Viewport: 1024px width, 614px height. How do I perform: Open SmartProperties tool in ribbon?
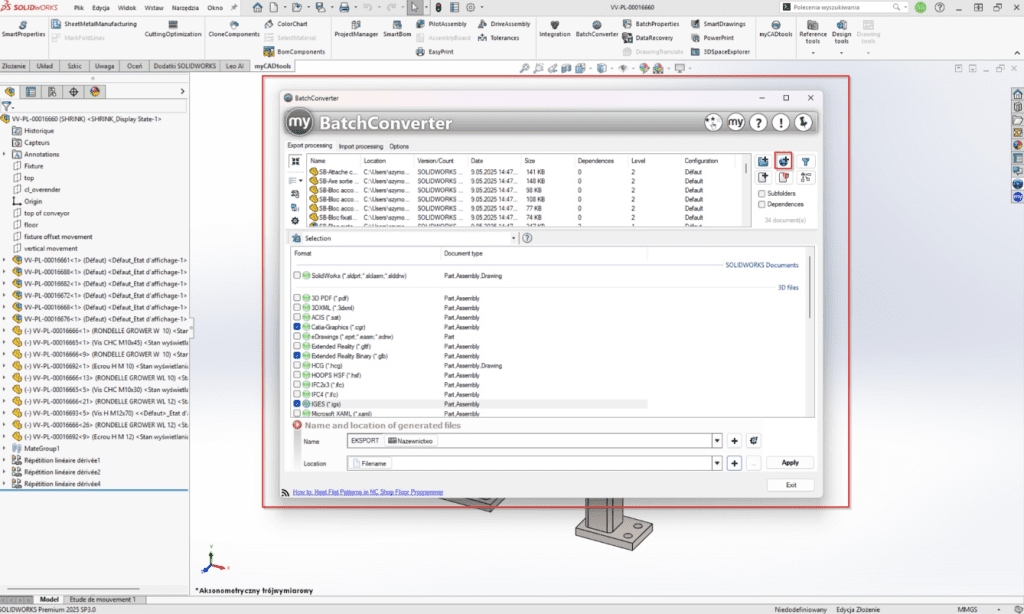point(23,29)
